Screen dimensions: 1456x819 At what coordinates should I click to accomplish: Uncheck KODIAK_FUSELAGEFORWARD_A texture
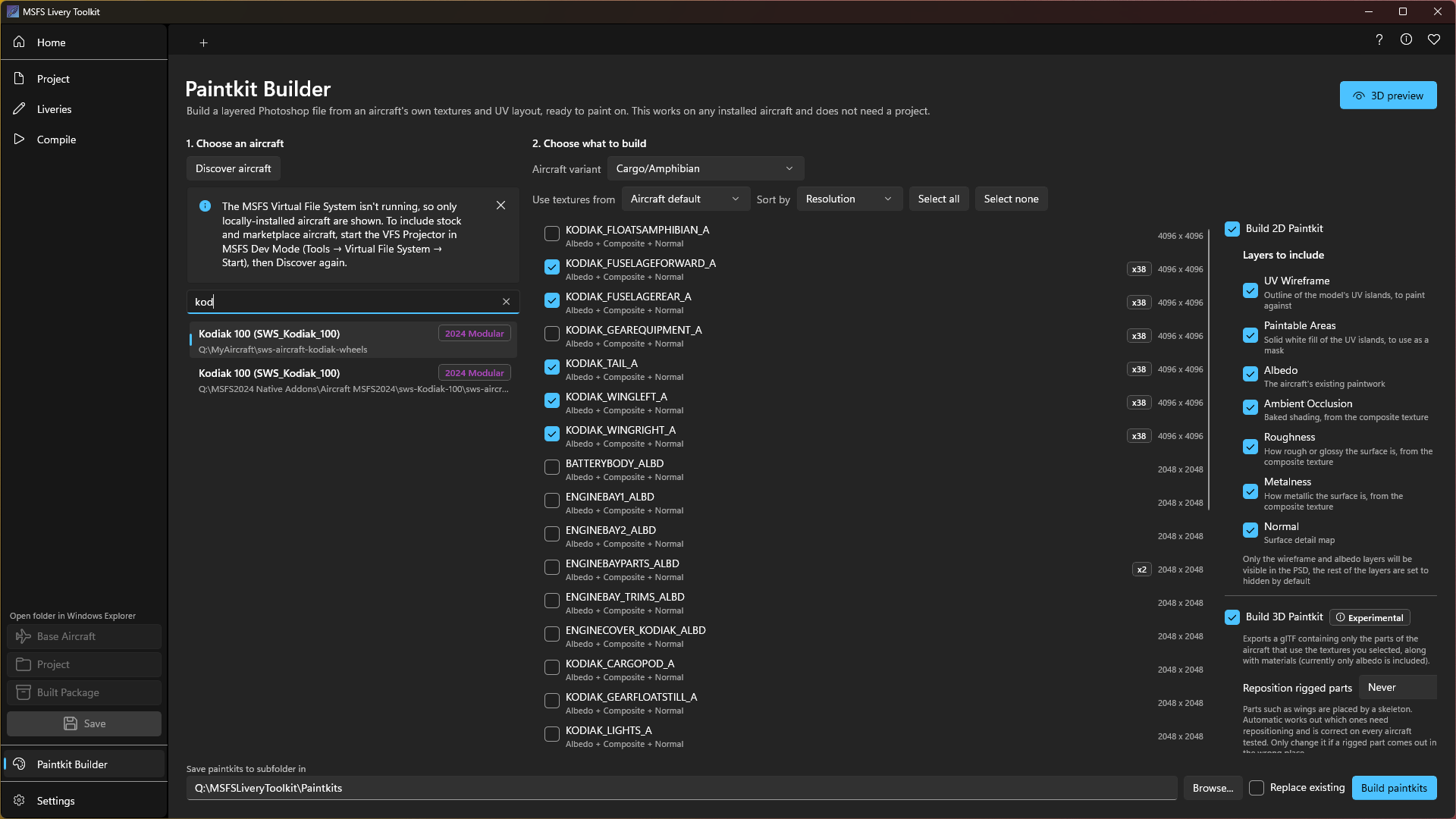click(x=552, y=267)
